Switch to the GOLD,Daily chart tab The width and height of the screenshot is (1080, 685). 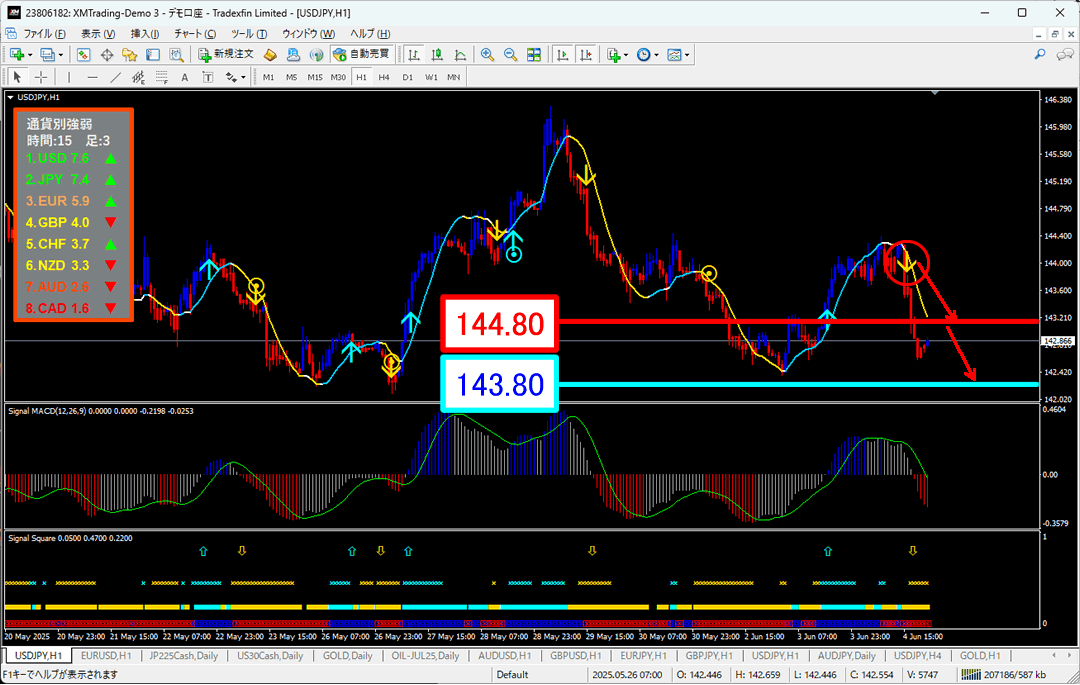pyautogui.click(x=347, y=656)
